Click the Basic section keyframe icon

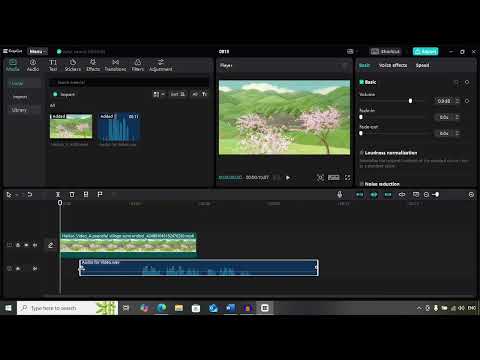click(x=467, y=82)
